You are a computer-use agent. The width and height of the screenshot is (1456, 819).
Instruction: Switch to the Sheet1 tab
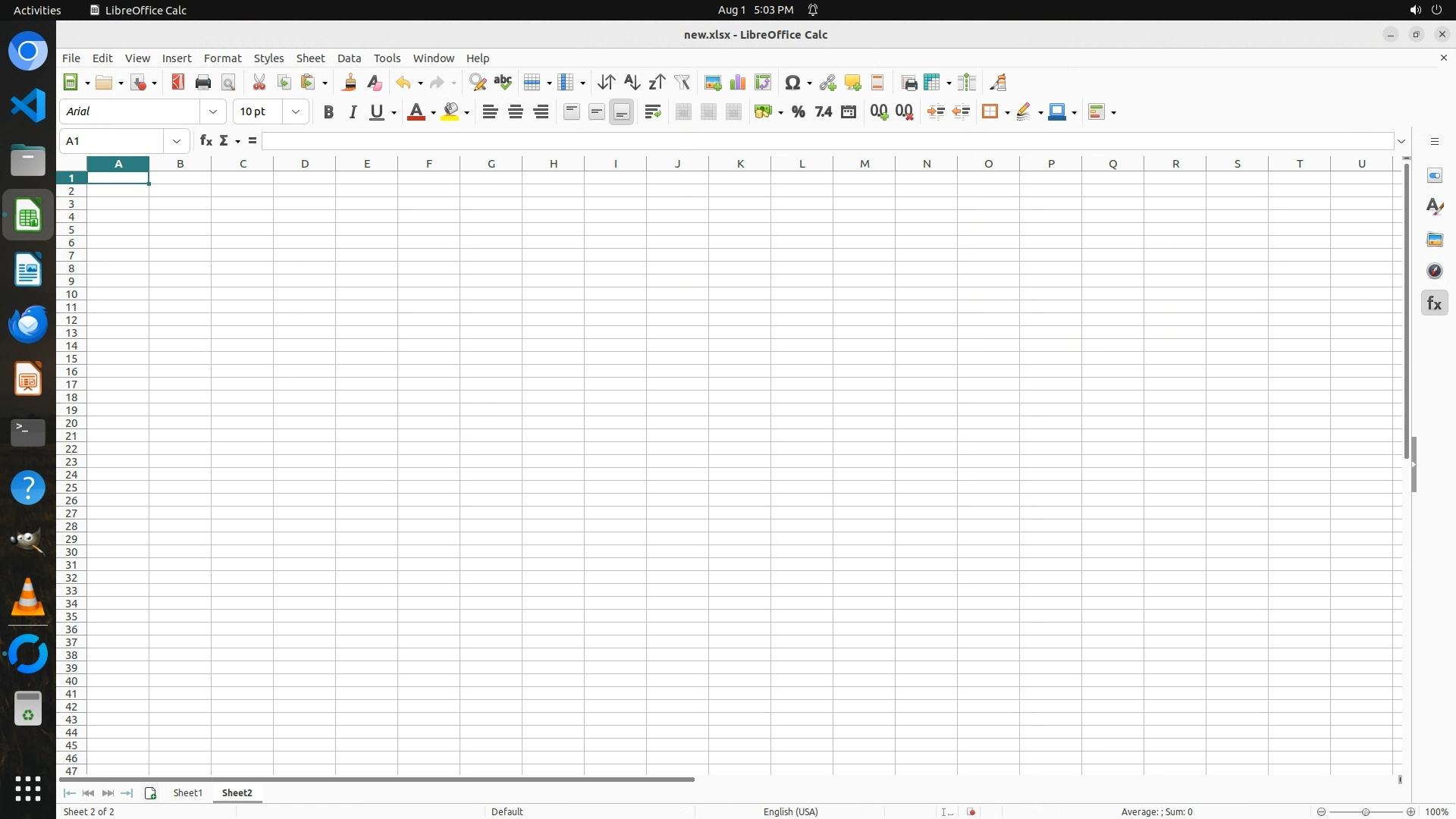[187, 793]
